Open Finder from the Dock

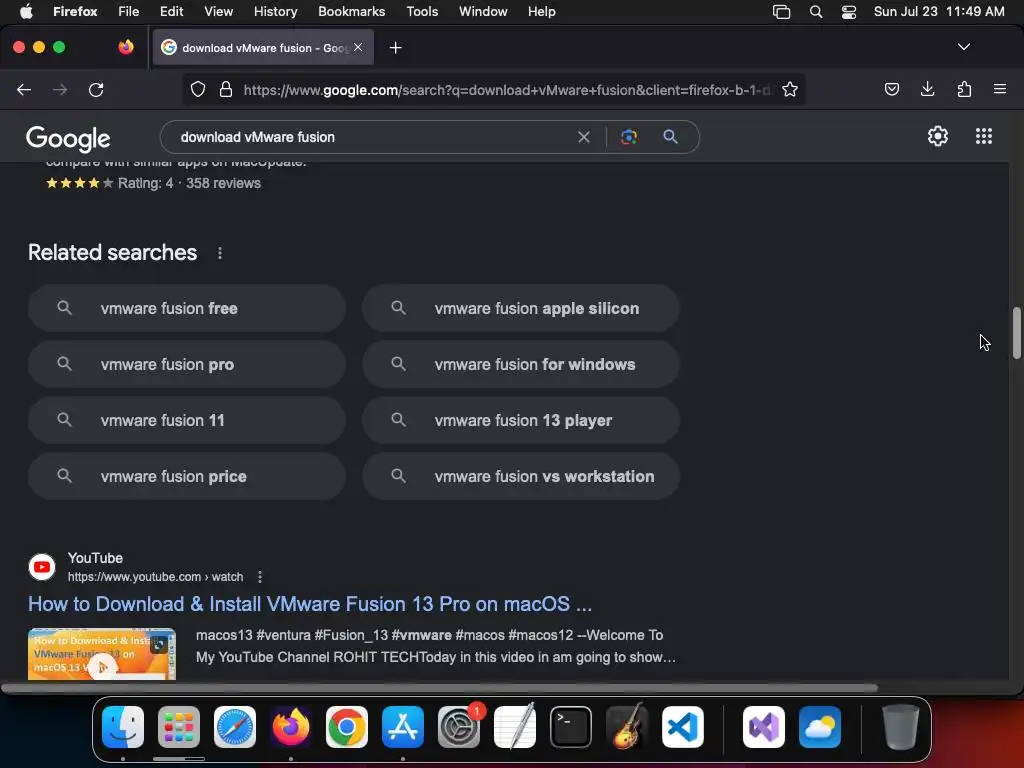coord(123,727)
